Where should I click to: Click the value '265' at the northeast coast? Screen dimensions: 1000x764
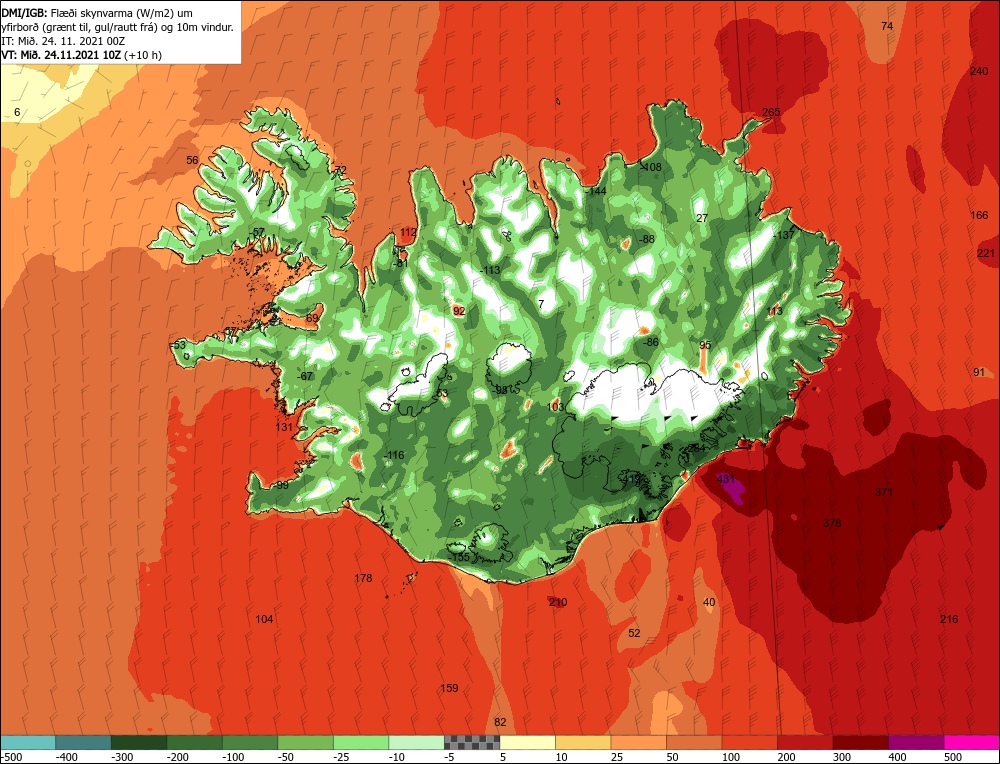771,112
